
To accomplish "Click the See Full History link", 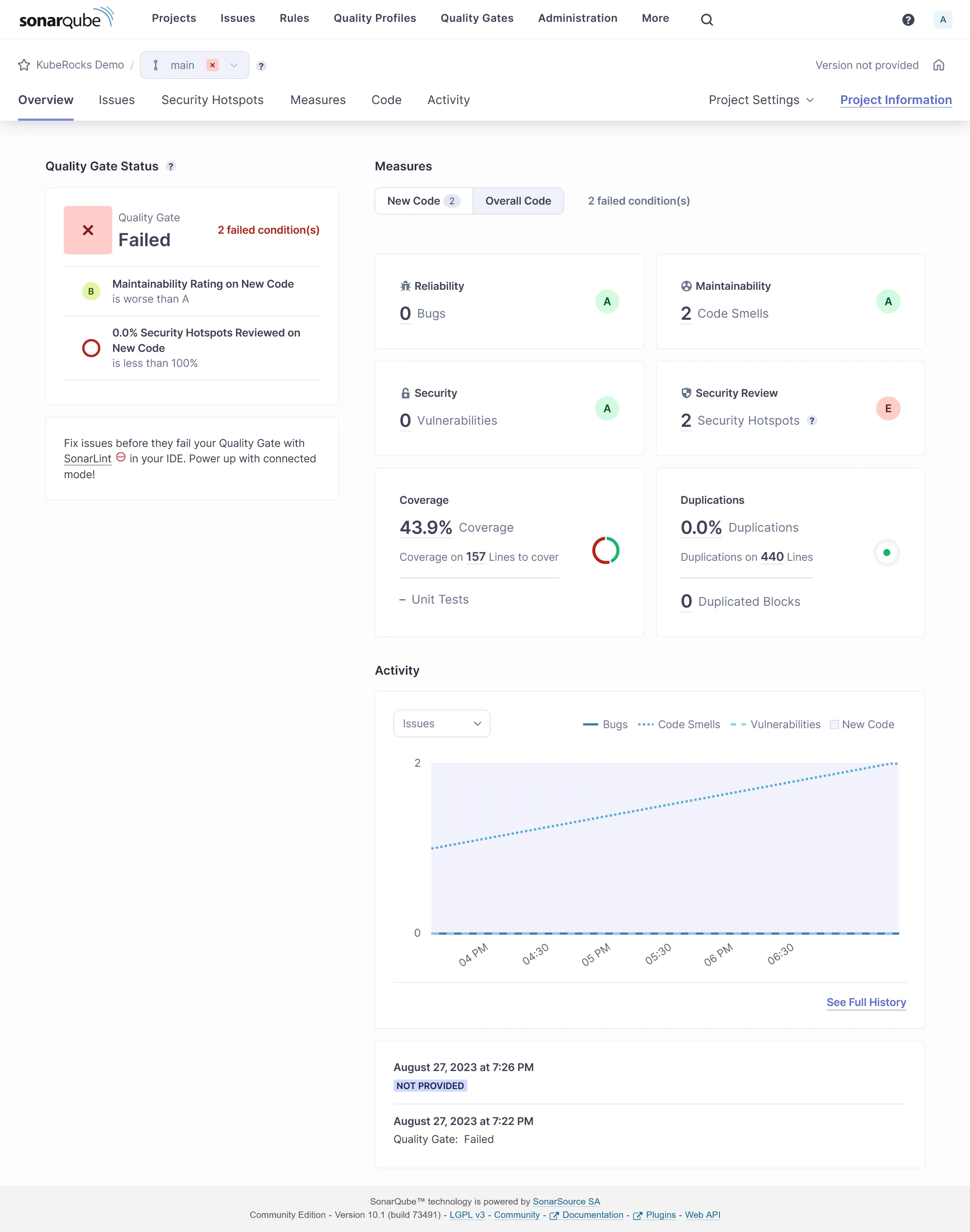I will 866,1002.
